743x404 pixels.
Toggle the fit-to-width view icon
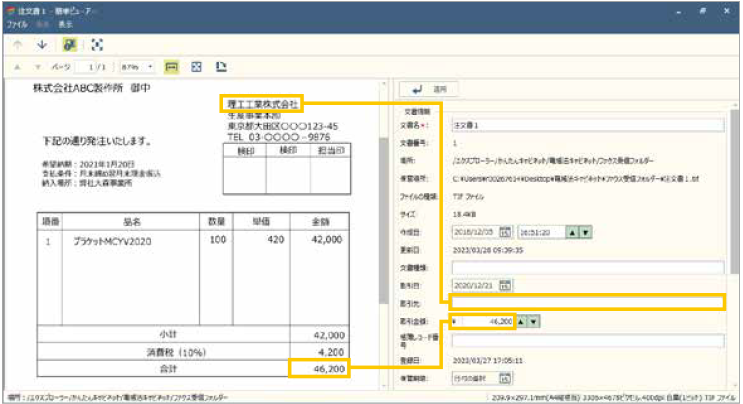(171, 67)
